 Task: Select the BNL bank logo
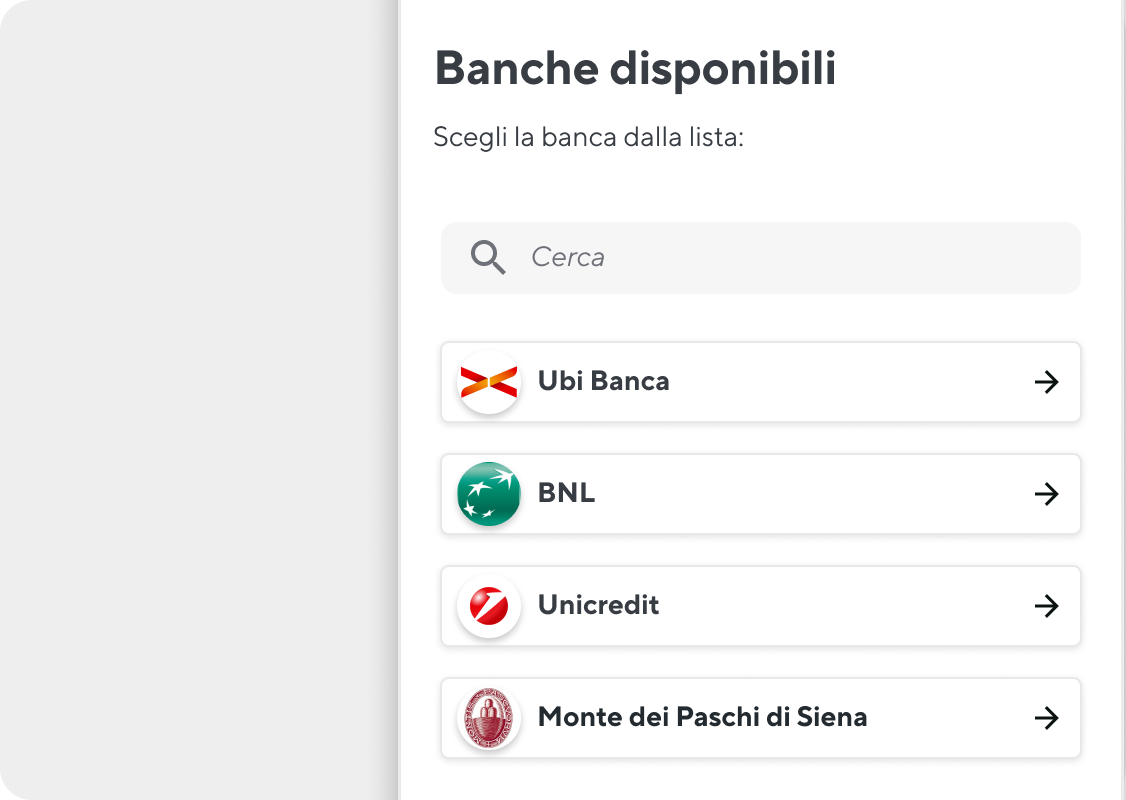tap(488, 493)
